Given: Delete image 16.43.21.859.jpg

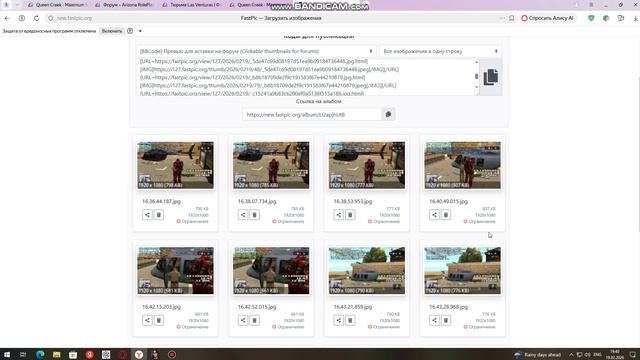Looking at the screenshot, I should click(x=350, y=320).
